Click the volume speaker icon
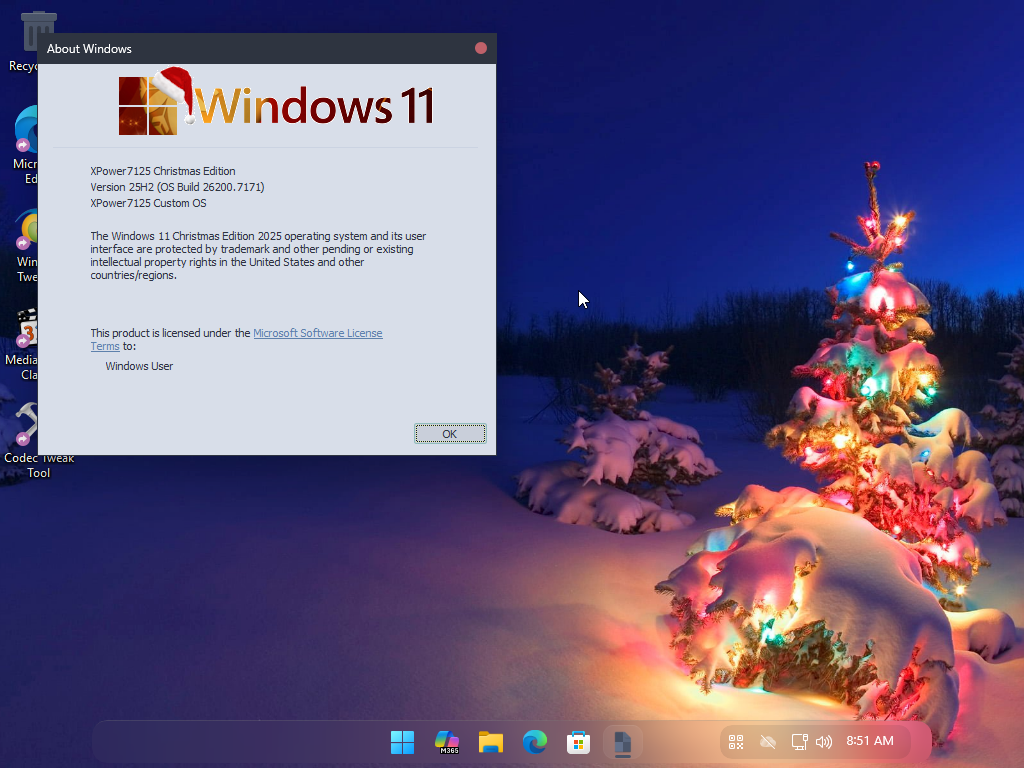This screenshot has width=1024, height=768. coord(824,742)
